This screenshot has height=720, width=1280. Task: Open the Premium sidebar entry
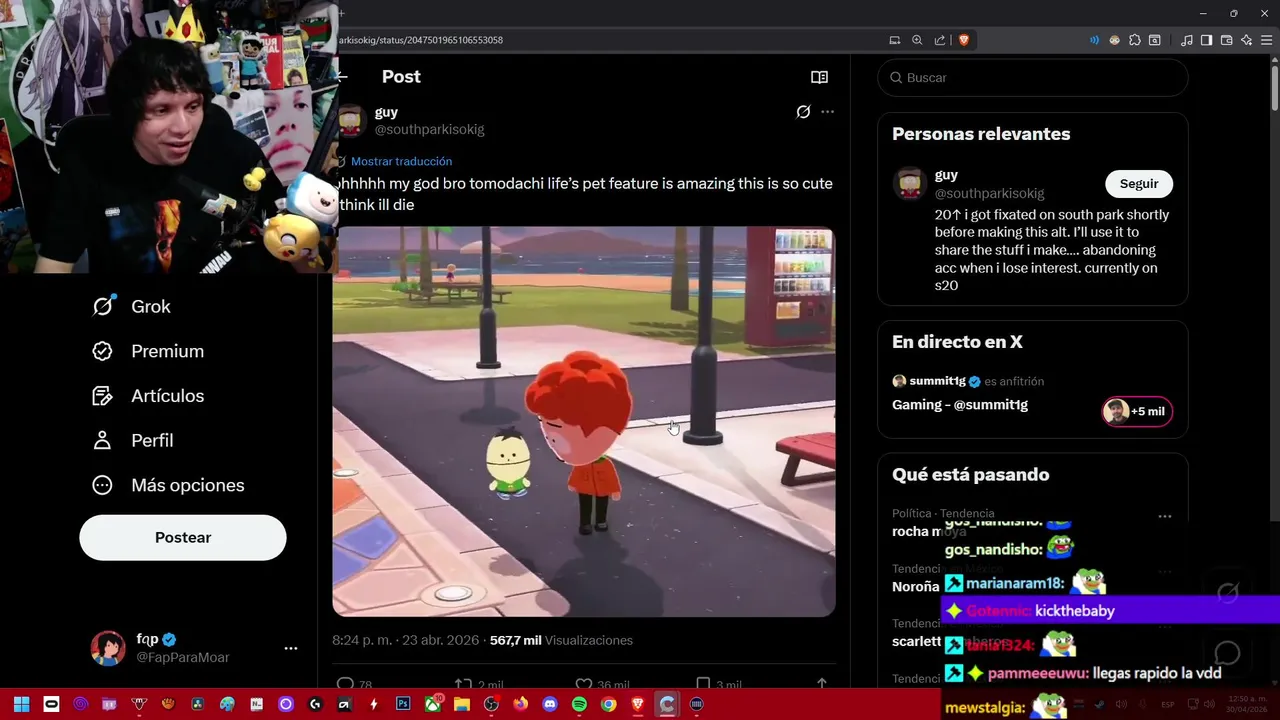tap(148, 351)
